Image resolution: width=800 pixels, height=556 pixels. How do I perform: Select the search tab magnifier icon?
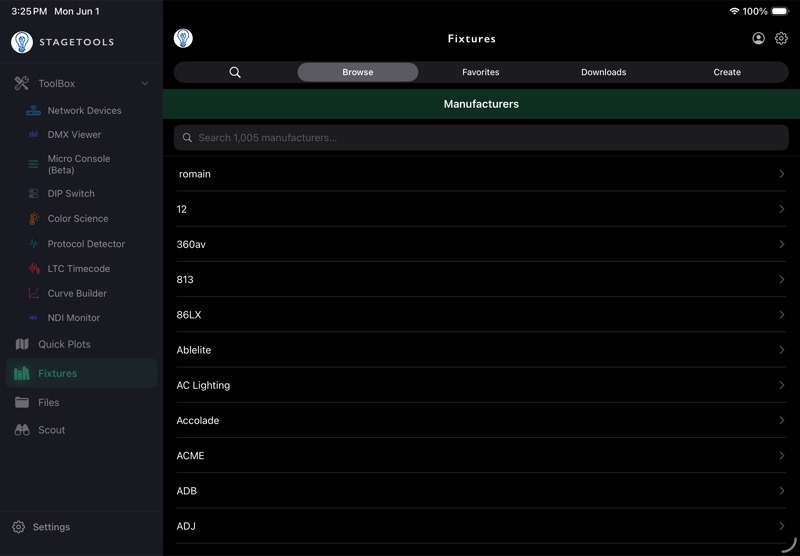[235, 72]
